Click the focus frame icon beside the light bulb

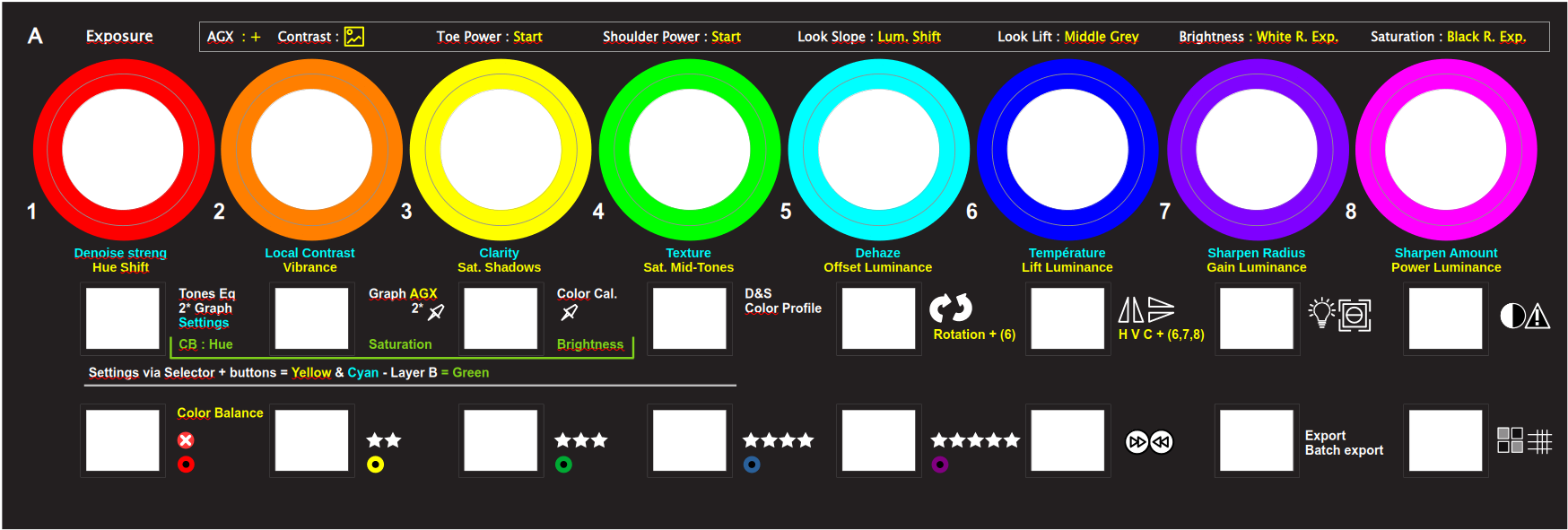coord(1355,315)
